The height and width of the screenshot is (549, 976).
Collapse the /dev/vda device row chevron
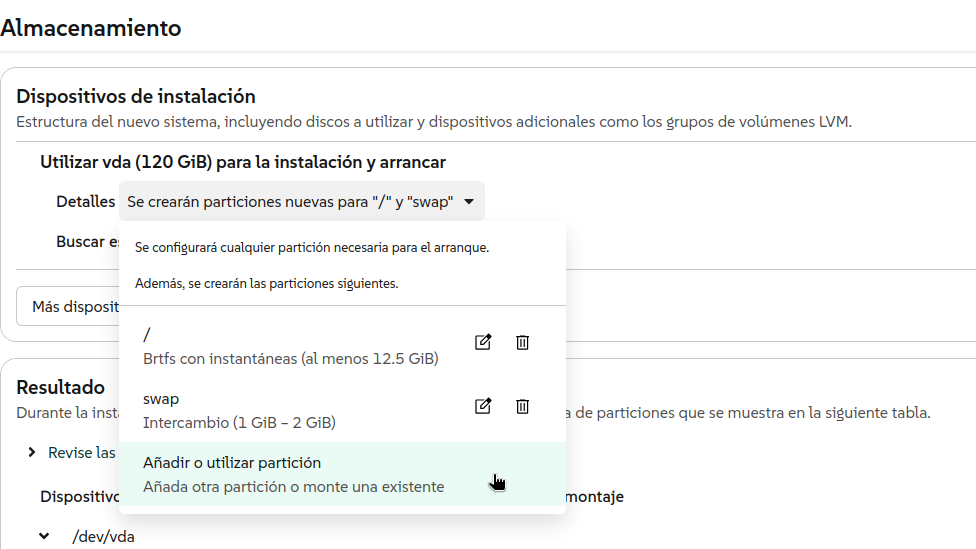tap(44, 537)
